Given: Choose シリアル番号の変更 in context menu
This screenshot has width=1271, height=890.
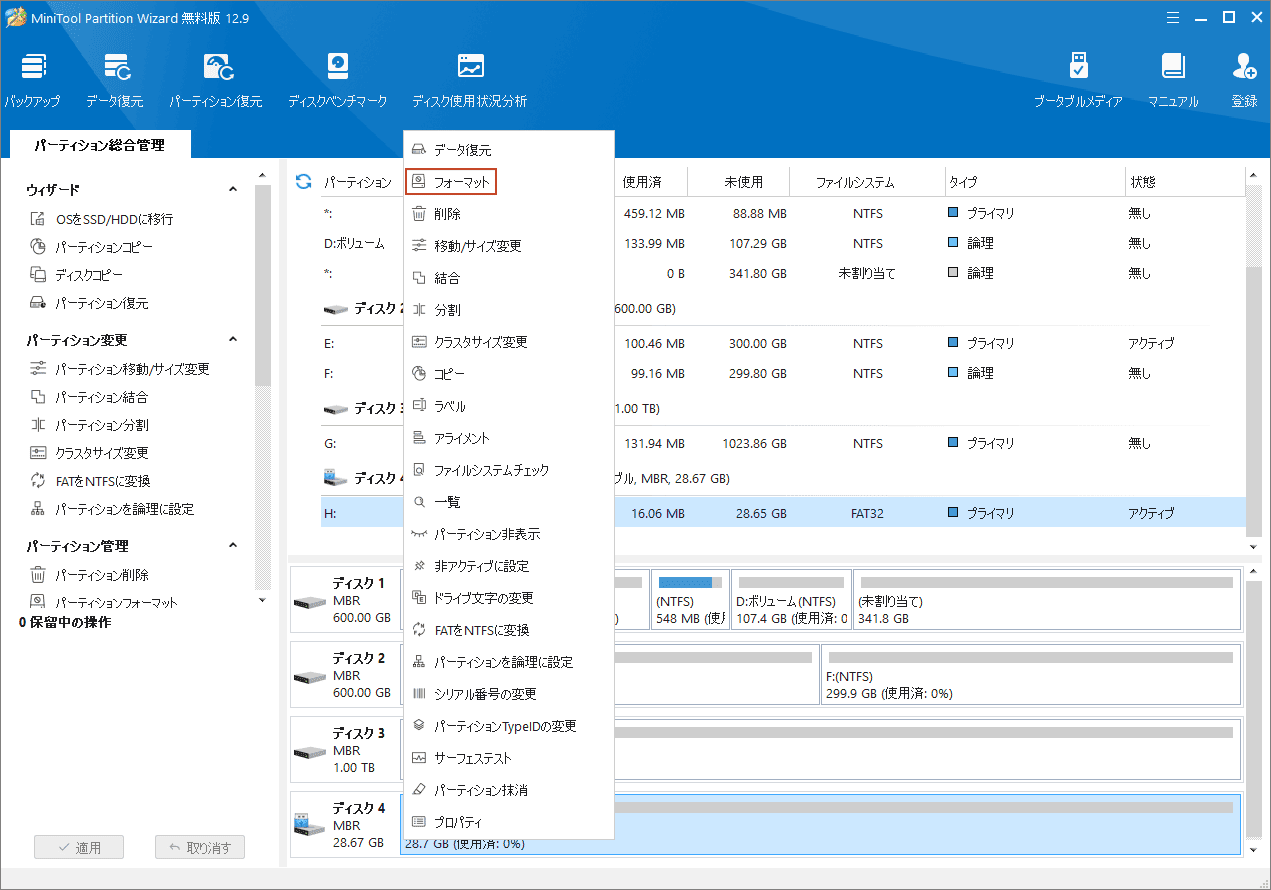Looking at the screenshot, I should 509,694.
